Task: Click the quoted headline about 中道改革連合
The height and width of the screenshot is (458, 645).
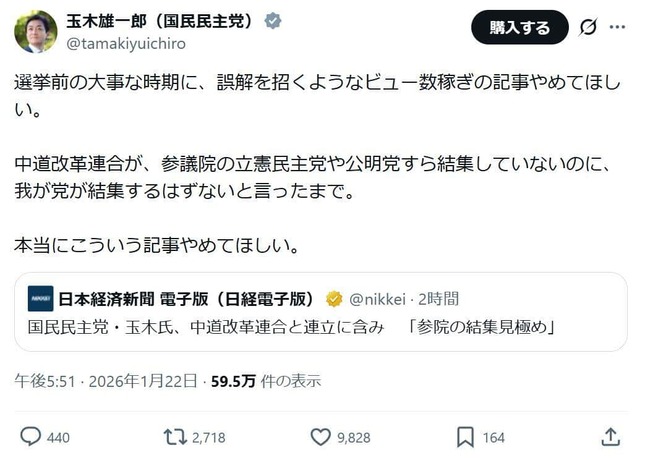Action: click(290, 327)
